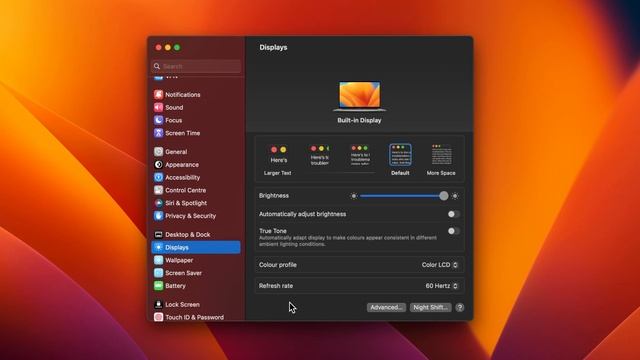
Task: Click the 'Control Centre' sidebar text
Action: (x=186, y=190)
